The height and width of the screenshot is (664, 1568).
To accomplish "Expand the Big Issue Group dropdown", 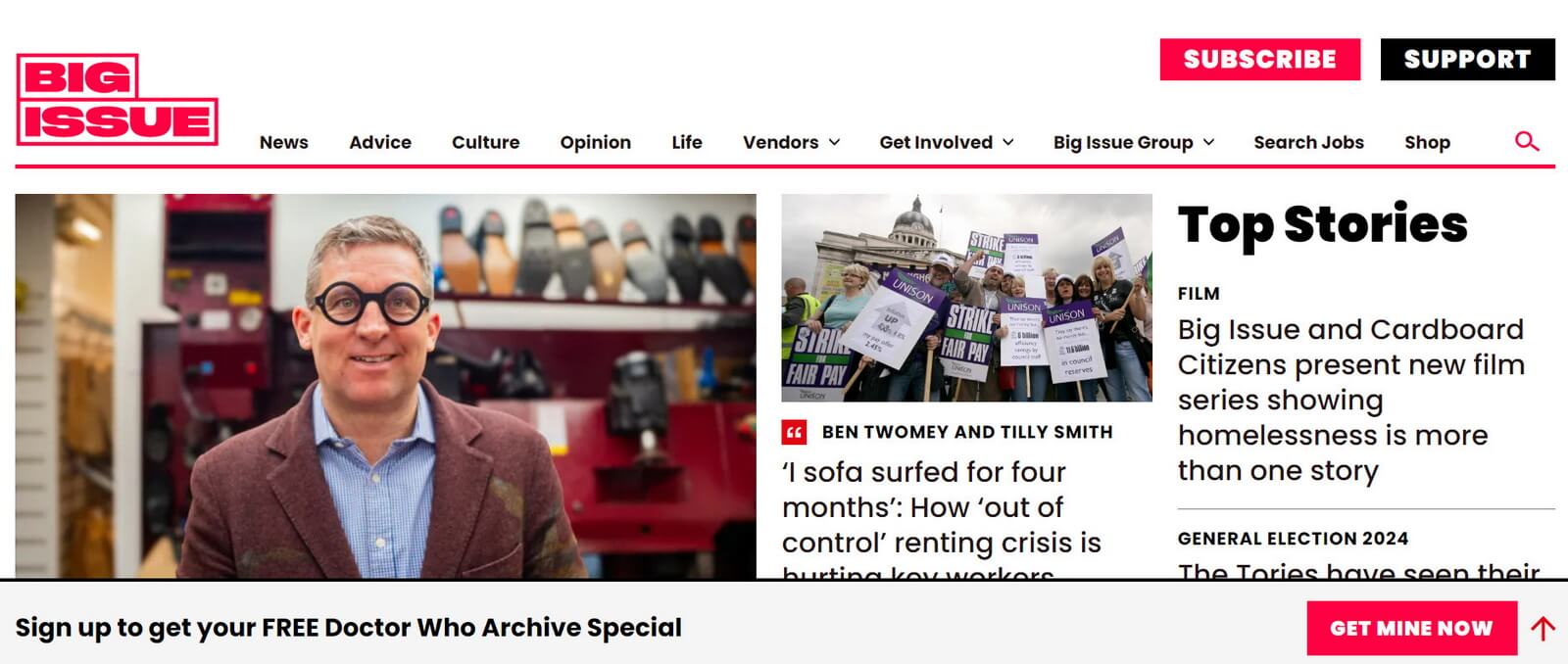I will (1134, 142).
